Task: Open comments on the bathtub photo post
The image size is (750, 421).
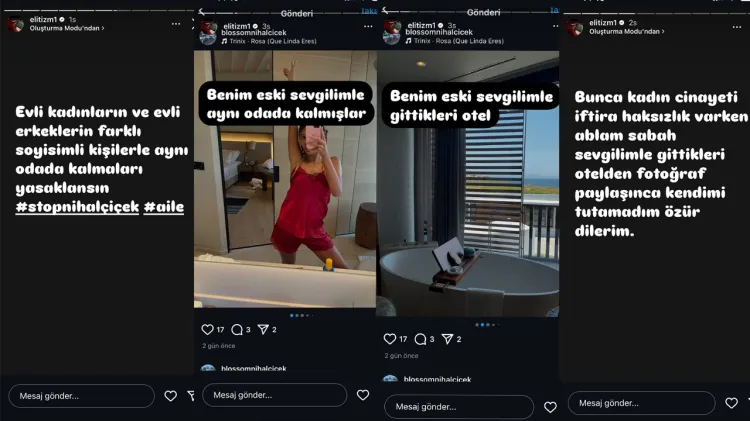Action: (x=420, y=339)
